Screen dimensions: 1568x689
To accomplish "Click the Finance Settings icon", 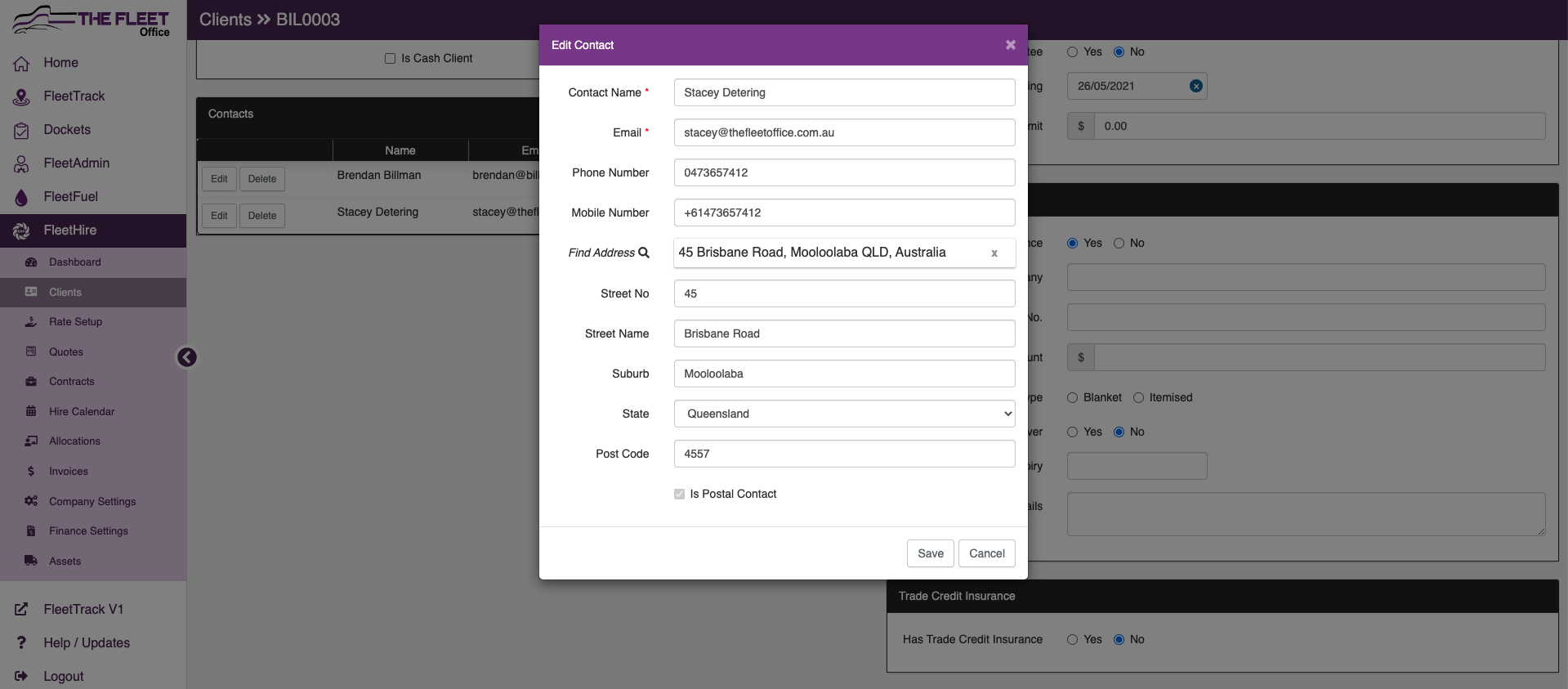I will [x=31, y=531].
